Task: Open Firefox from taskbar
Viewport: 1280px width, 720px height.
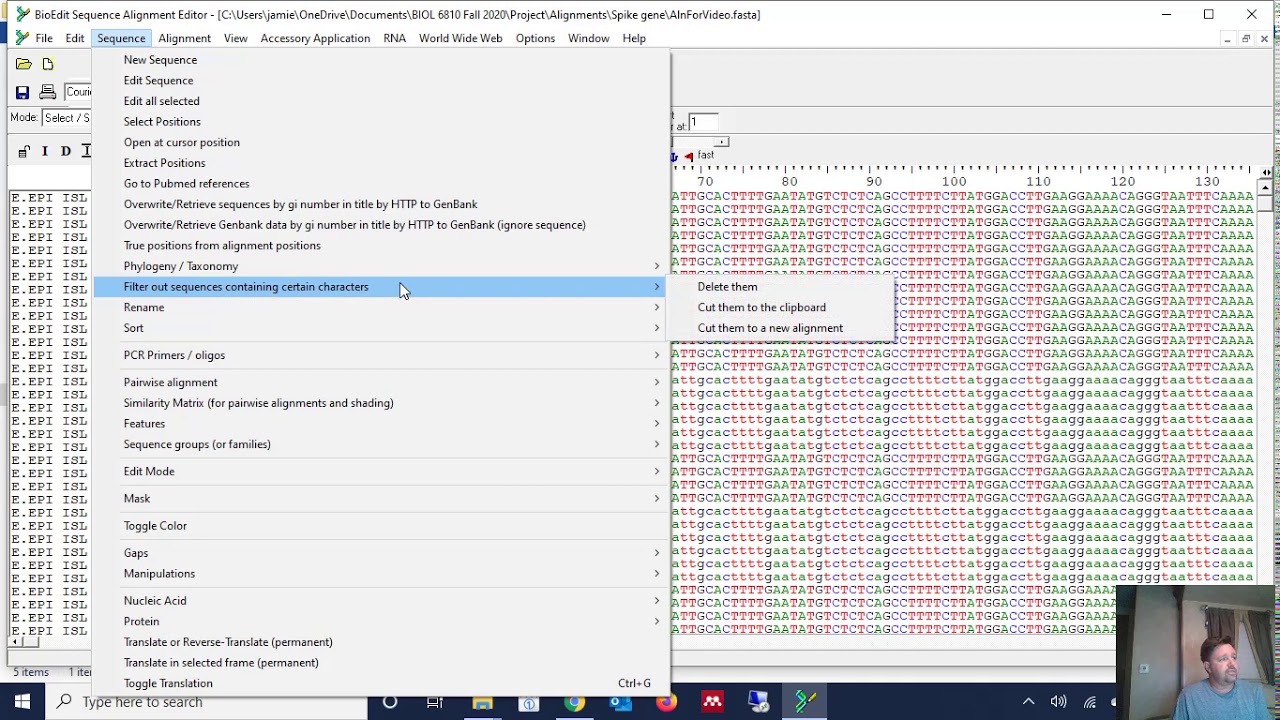Action: click(666, 702)
